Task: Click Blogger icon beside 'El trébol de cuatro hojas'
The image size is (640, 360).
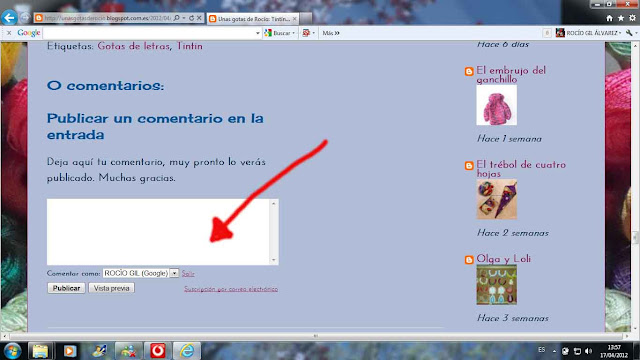Action: (x=469, y=166)
